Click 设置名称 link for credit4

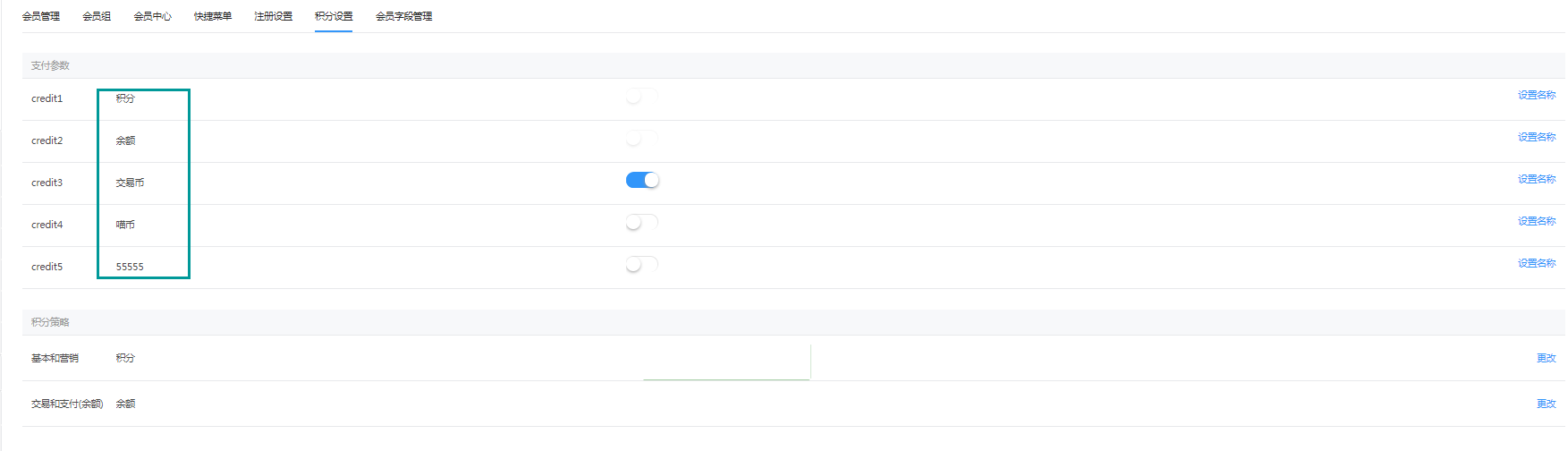1537,221
